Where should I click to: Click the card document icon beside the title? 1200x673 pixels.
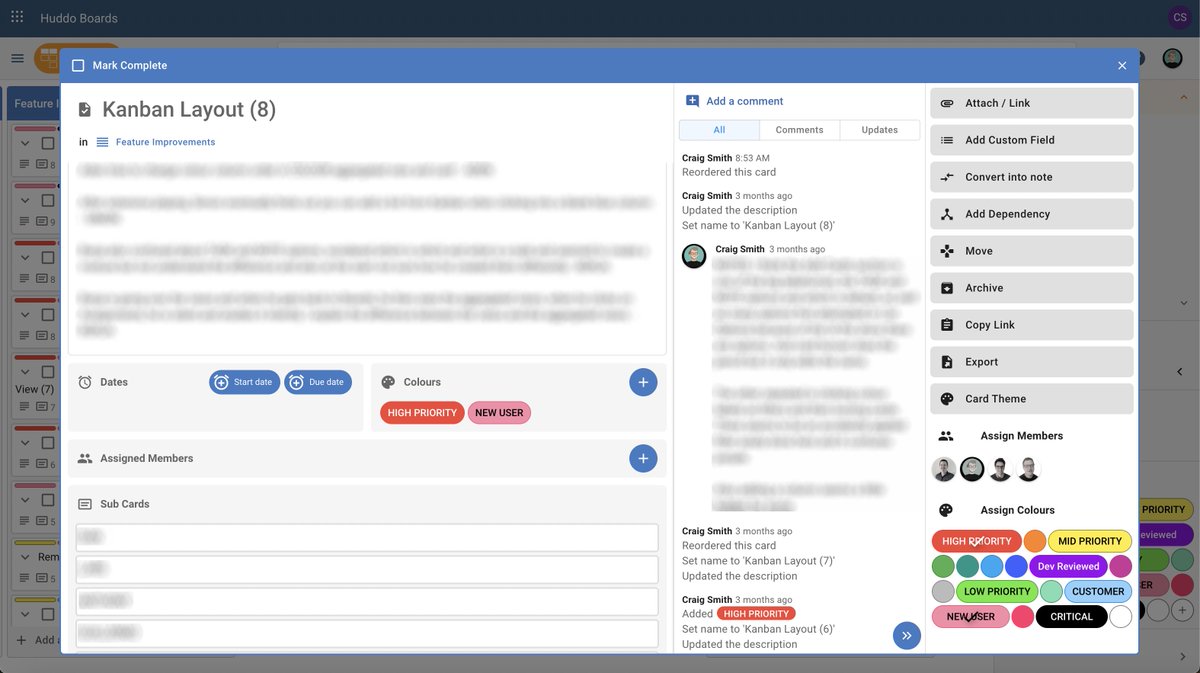[x=85, y=110]
